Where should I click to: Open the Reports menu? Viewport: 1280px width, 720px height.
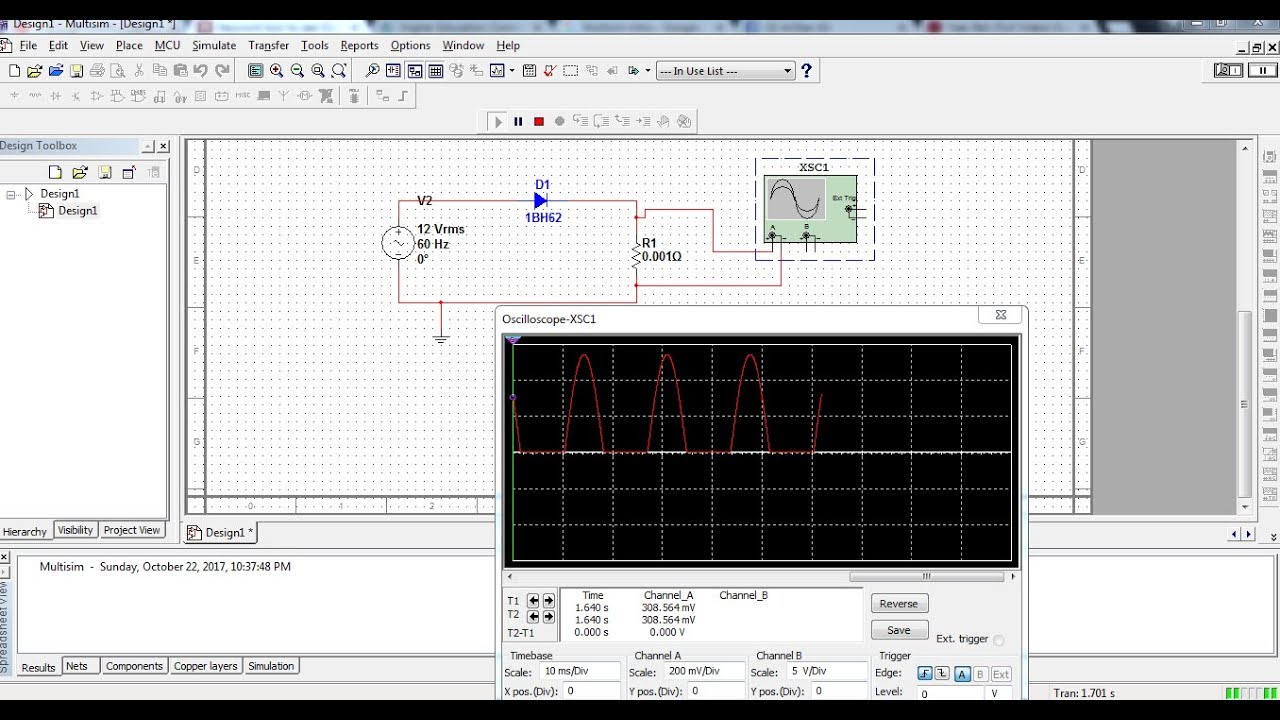(x=359, y=45)
